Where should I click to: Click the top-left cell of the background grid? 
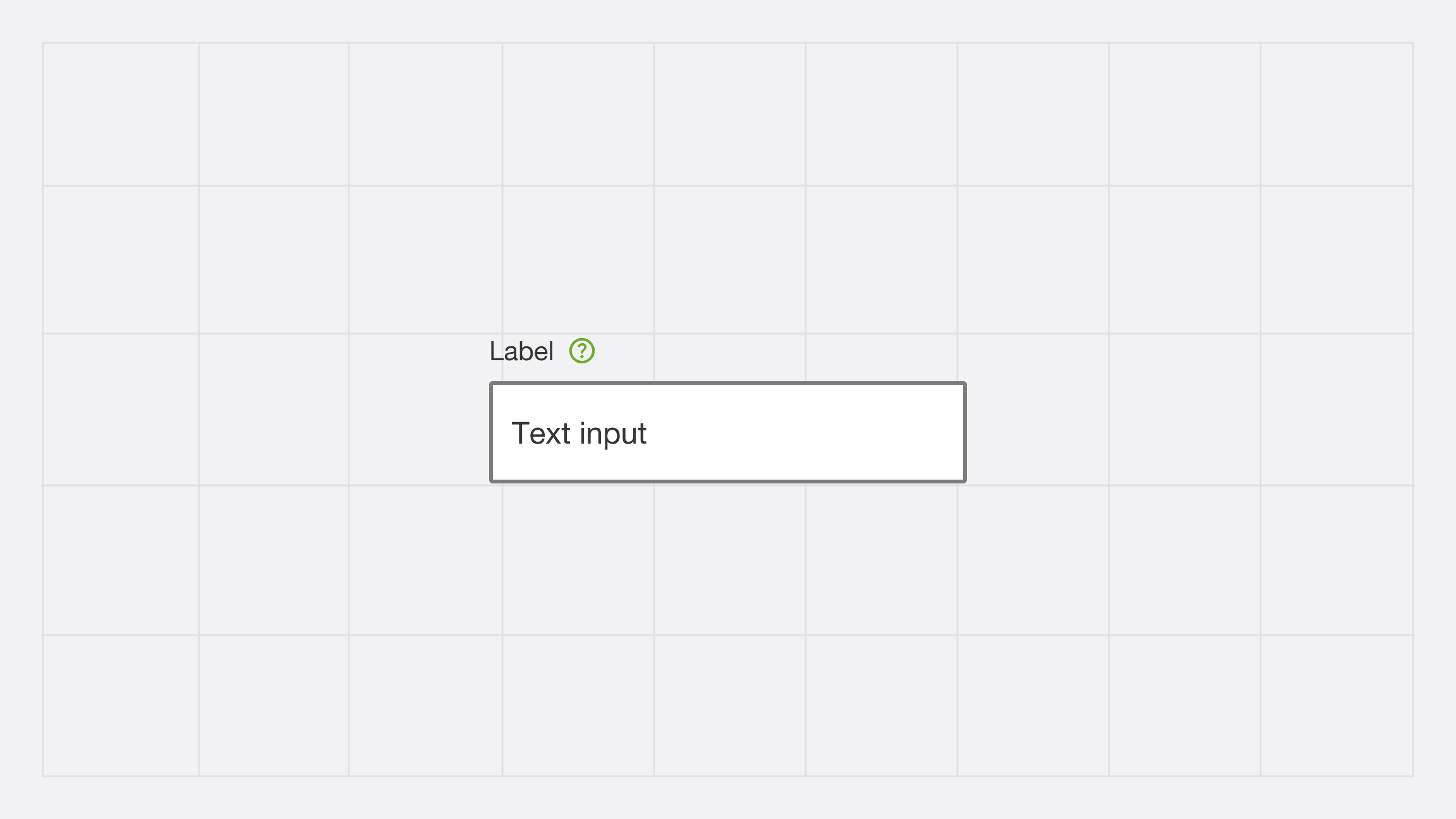121,114
